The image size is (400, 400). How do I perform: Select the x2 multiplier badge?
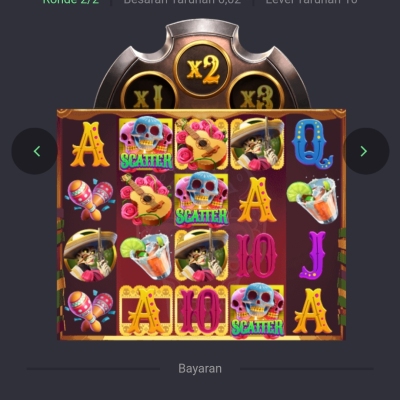pos(203,69)
